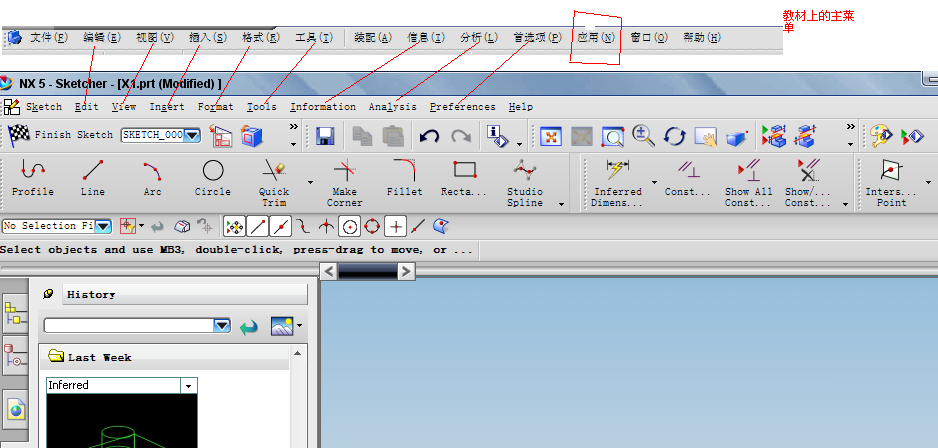Toggle Arc Center snap option
The image size is (938, 448).
(349, 227)
